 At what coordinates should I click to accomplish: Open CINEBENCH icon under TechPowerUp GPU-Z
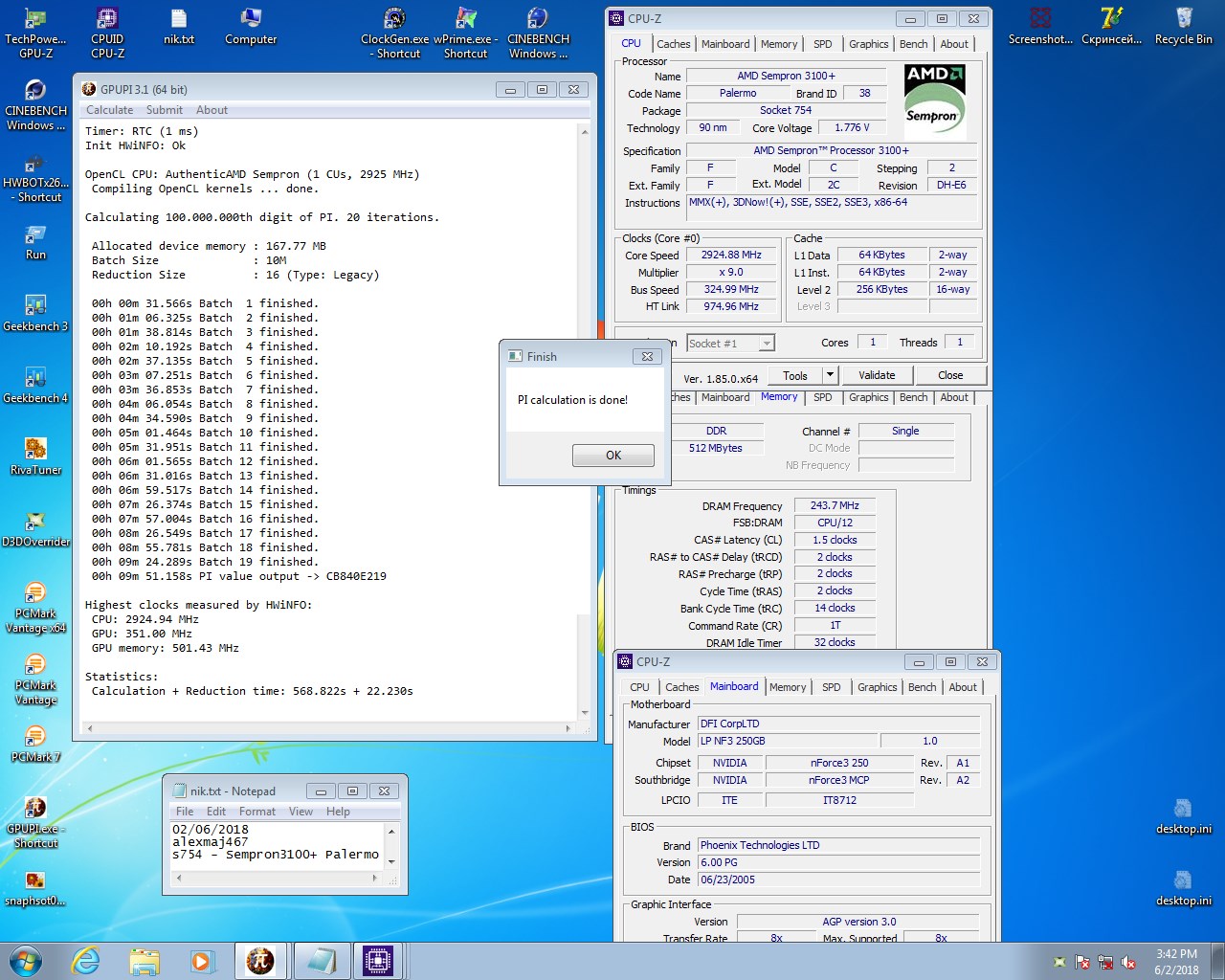35,103
